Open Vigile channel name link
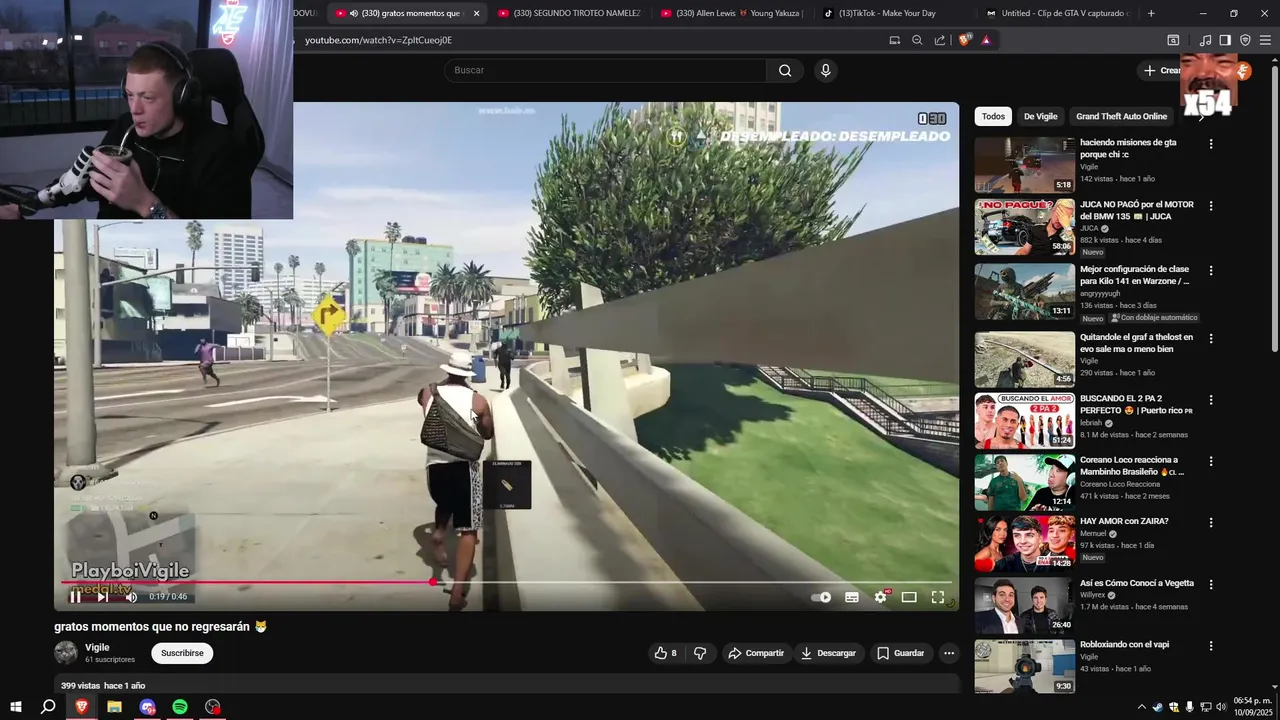Image resolution: width=1280 pixels, height=720 pixels. [x=97, y=647]
